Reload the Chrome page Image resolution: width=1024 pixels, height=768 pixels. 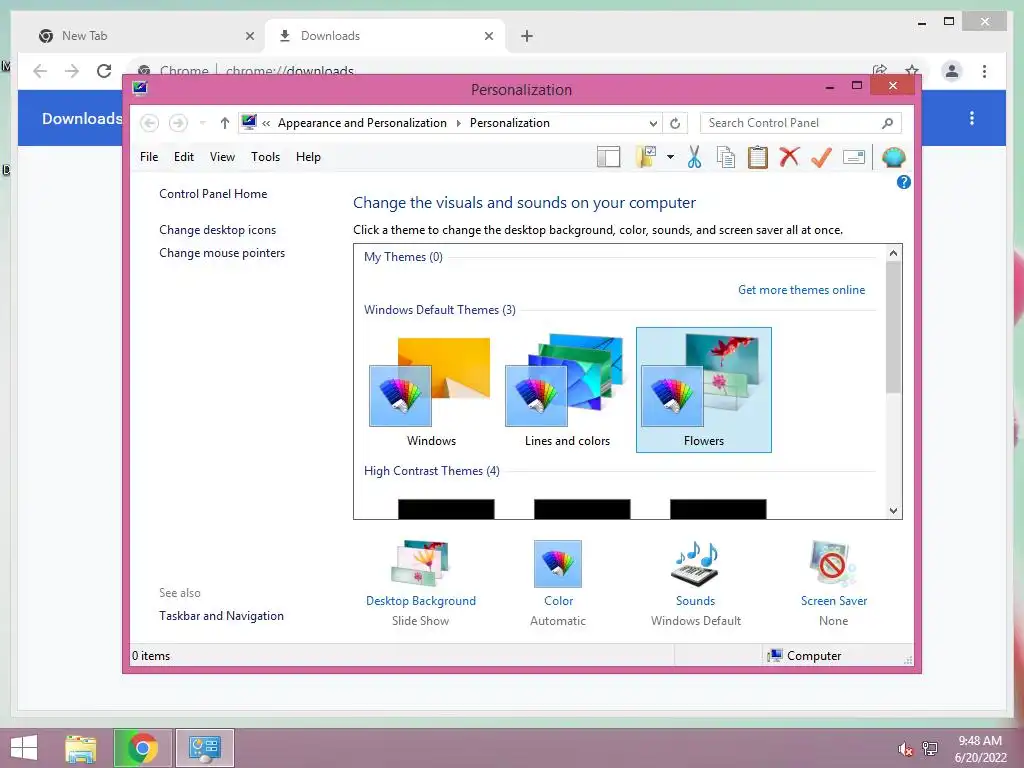point(104,71)
